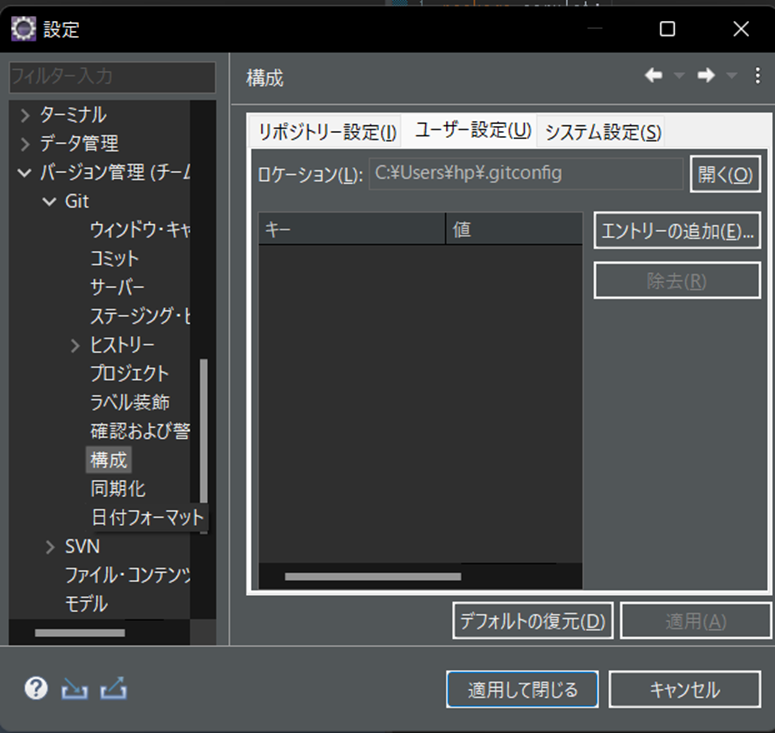Select コミット under Git

click(114, 259)
